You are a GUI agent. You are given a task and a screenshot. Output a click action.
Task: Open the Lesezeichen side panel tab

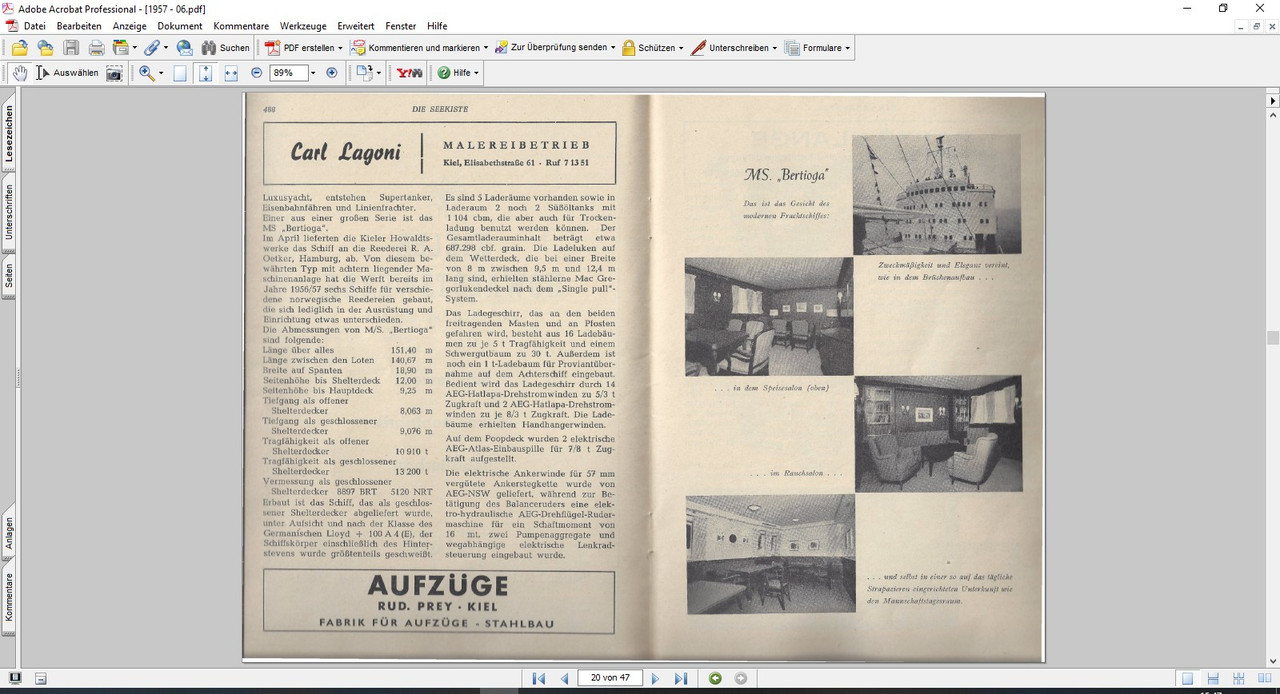[x=9, y=134]
